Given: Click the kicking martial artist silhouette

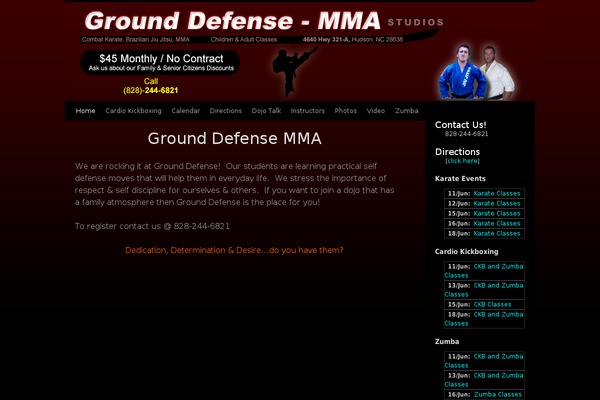Looking at the screenshot, I should click(293, 71).
